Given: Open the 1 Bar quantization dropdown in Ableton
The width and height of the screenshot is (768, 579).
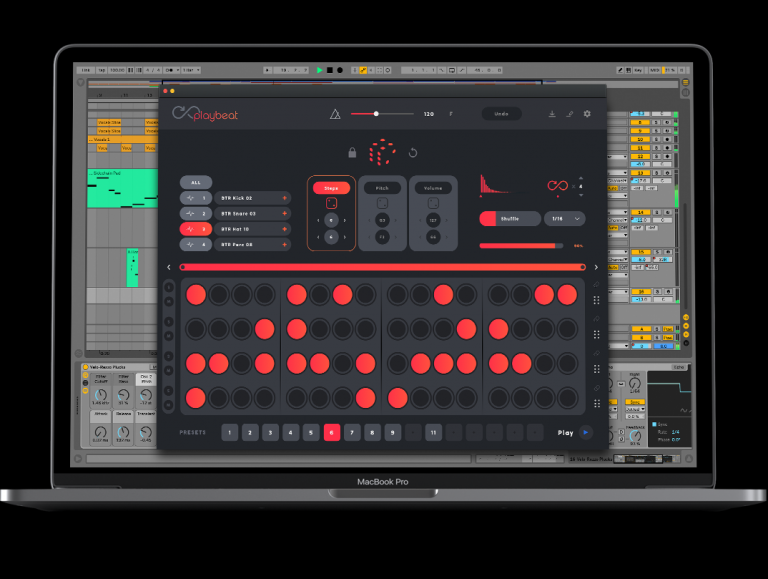Looking at the screenshot, I should tap(192, 70).
